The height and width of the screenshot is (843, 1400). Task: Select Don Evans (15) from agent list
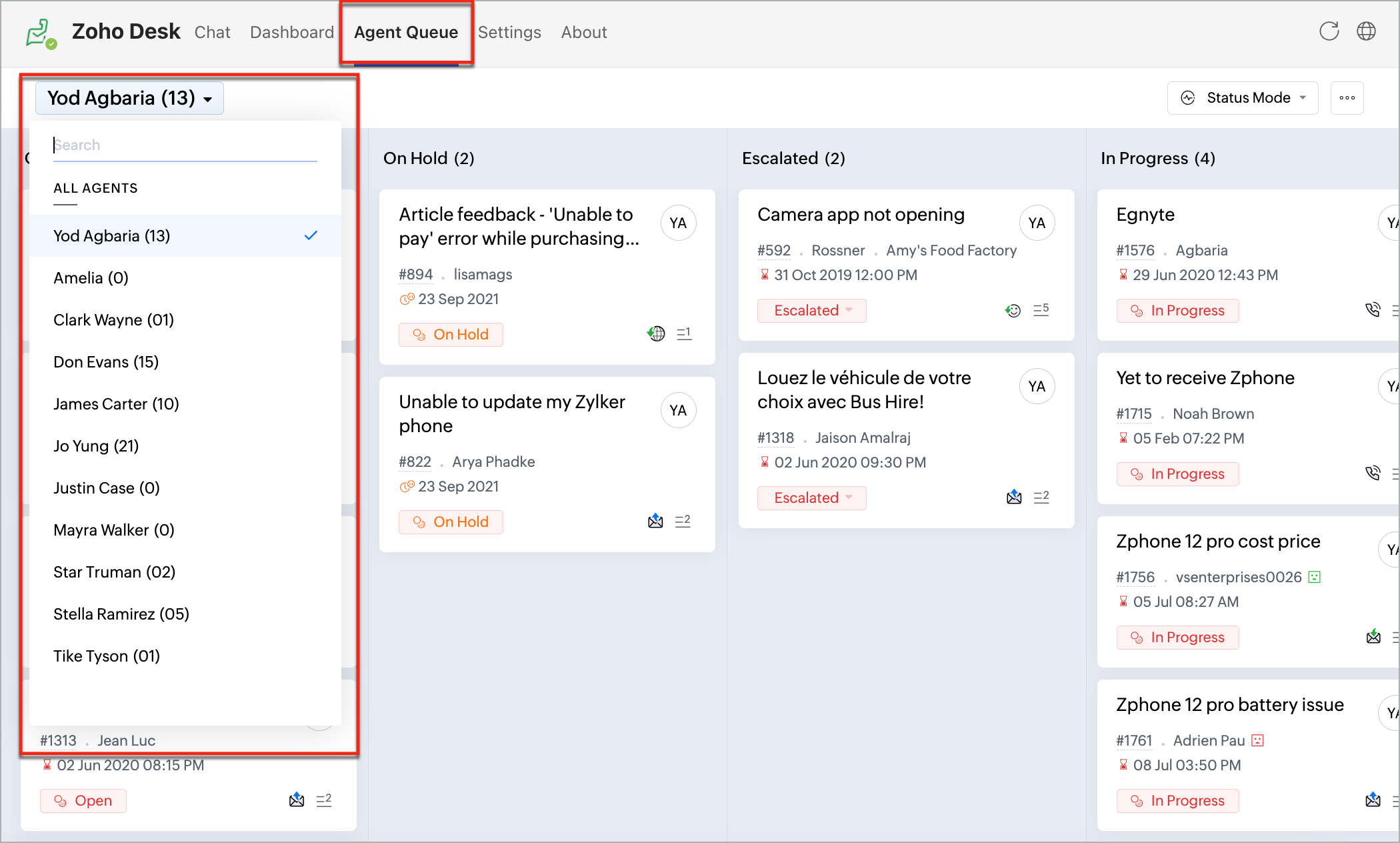[106, 362]
